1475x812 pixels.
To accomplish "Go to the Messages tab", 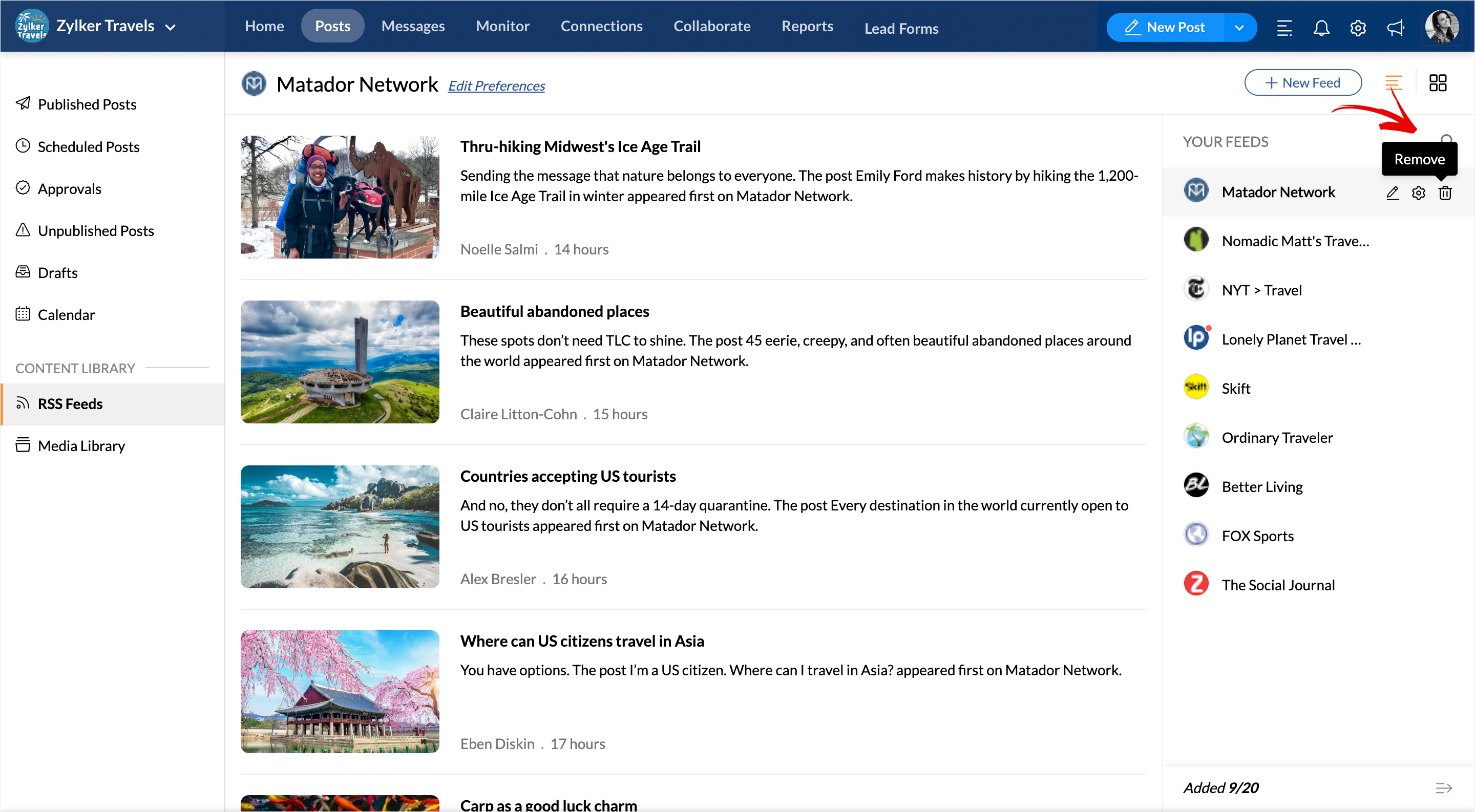I will (x=413, y=26).
